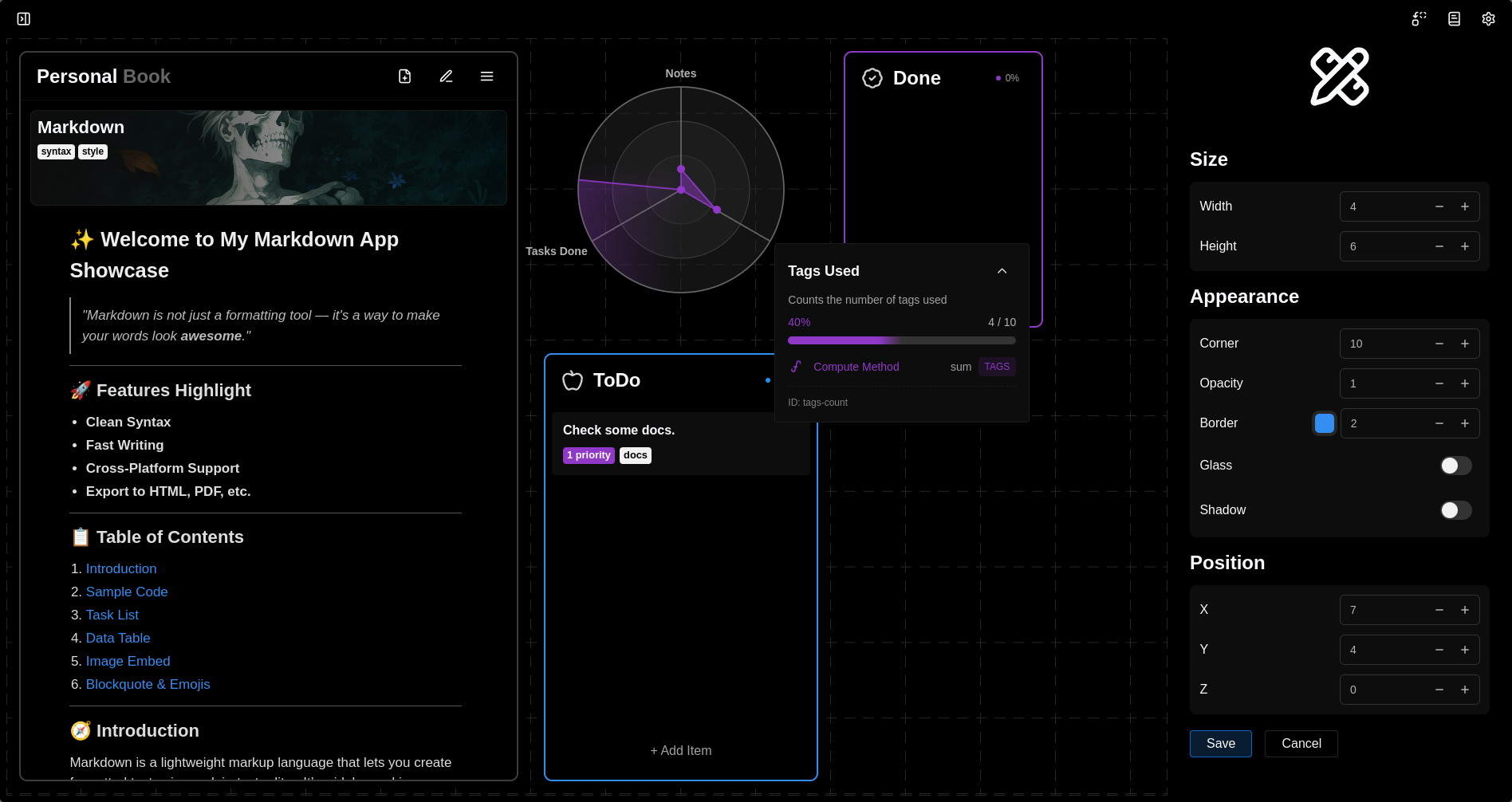The height and width of the screenshot is (802, 1512).
Task: Enable the Shadow toggle
Action: pos(1455,510)
